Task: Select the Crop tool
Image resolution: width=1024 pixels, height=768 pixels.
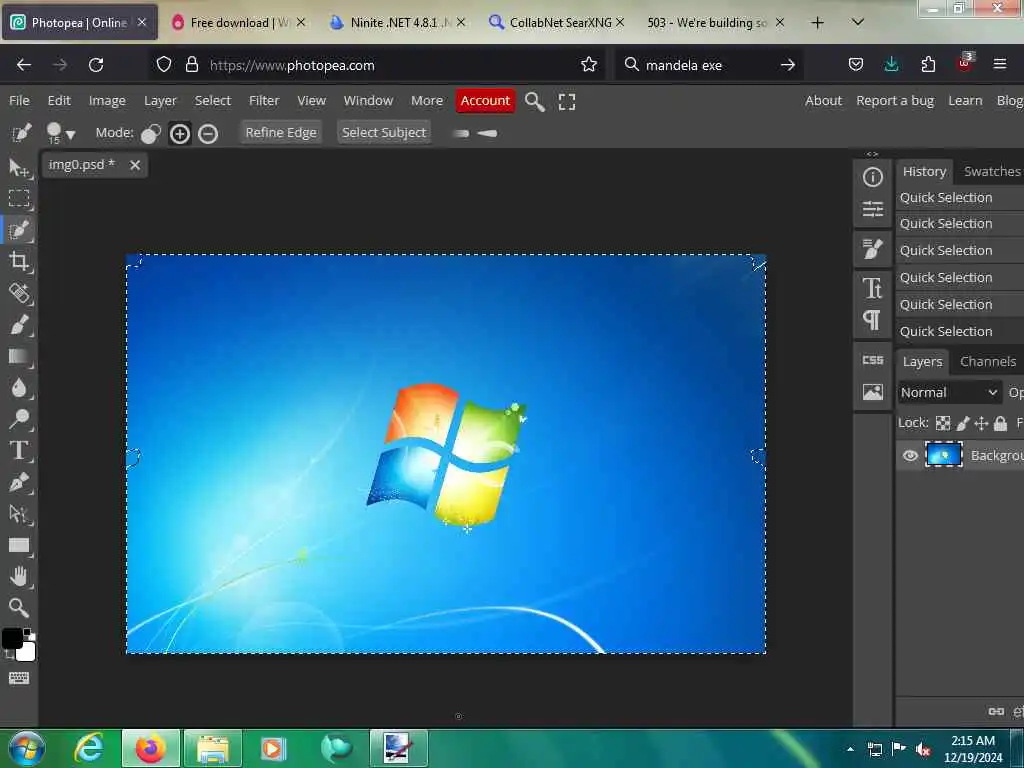Action: [19, 262]
